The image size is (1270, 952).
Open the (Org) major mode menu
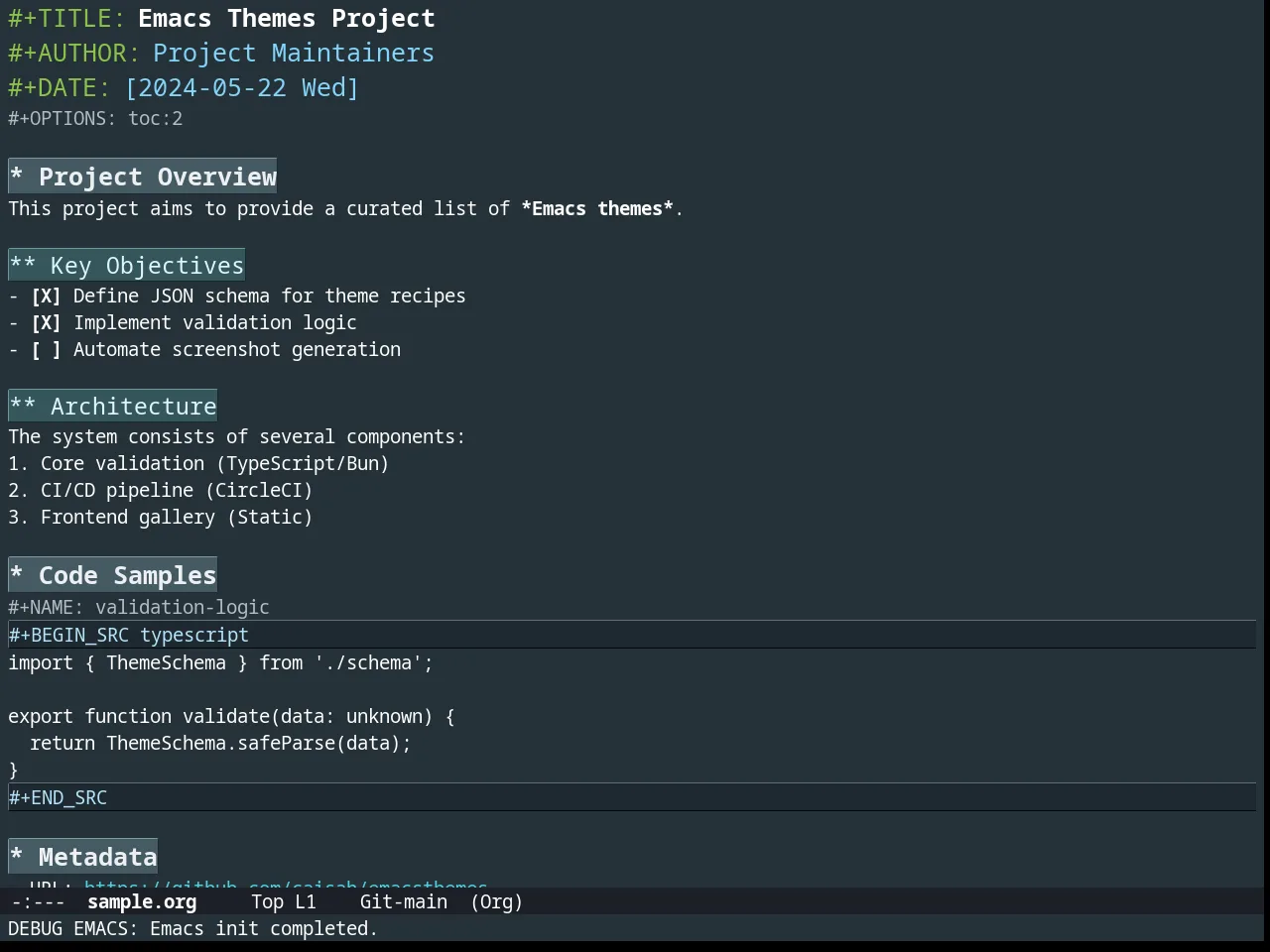point(497,901)
